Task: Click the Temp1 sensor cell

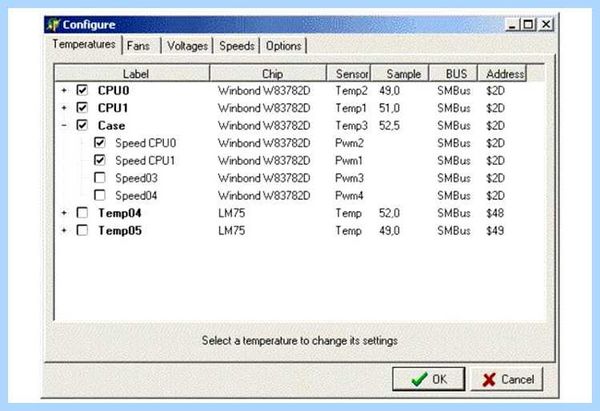Action: (351, 108)
